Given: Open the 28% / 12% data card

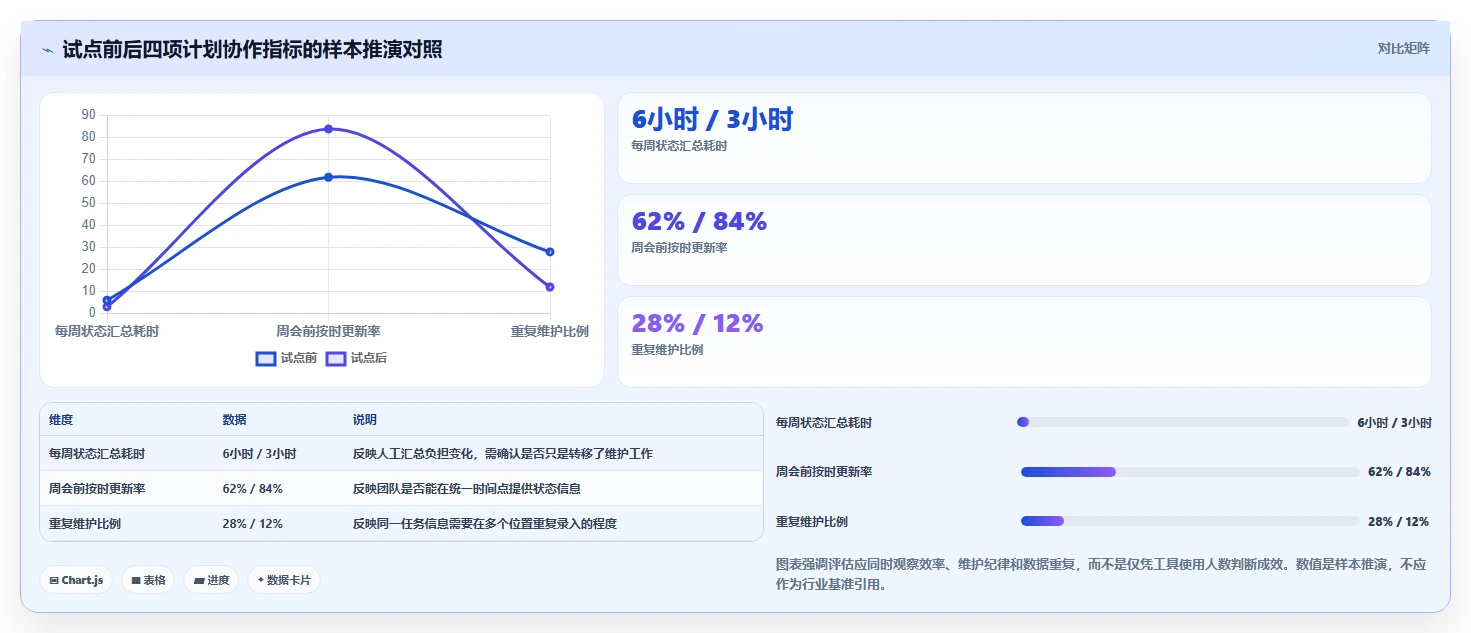Looking at the screenshot, I should click(1024, 342).
